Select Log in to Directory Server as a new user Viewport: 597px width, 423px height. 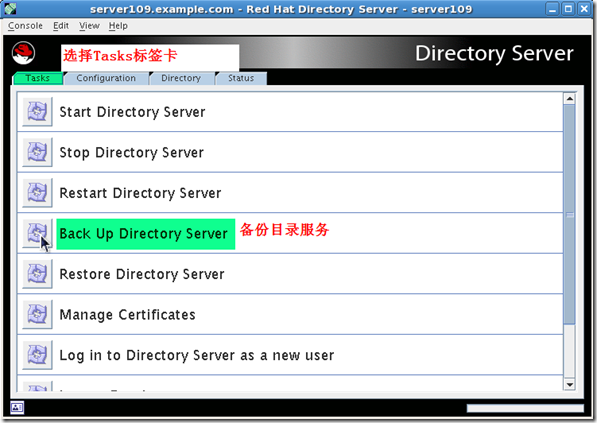pyautogui.click(x=196, y=355)
